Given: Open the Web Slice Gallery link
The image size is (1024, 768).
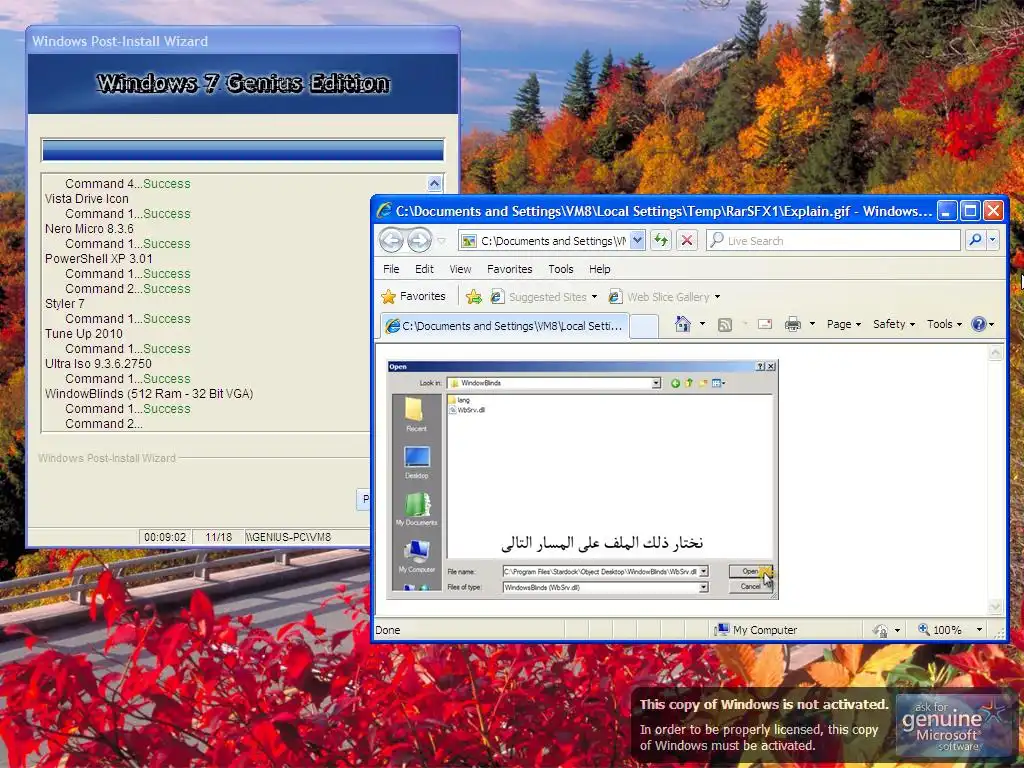Looking at the screenshot, I should click(x=664, y=297).
